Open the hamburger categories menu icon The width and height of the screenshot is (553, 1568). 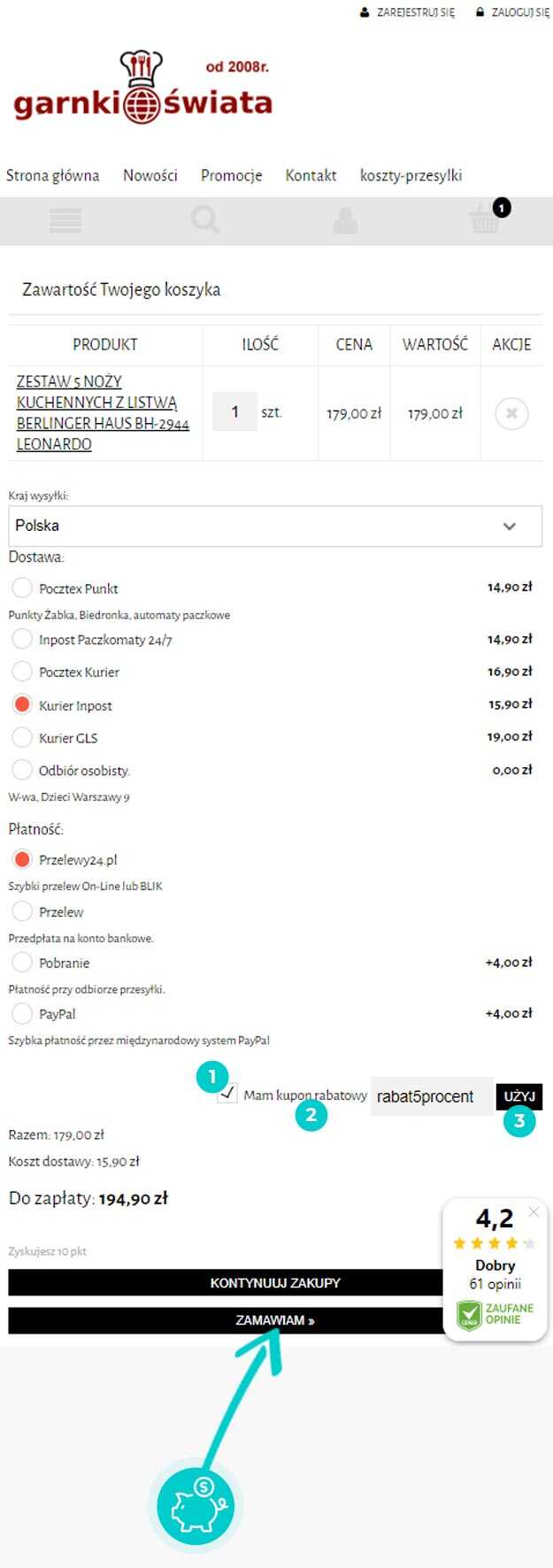pos(65,220)
